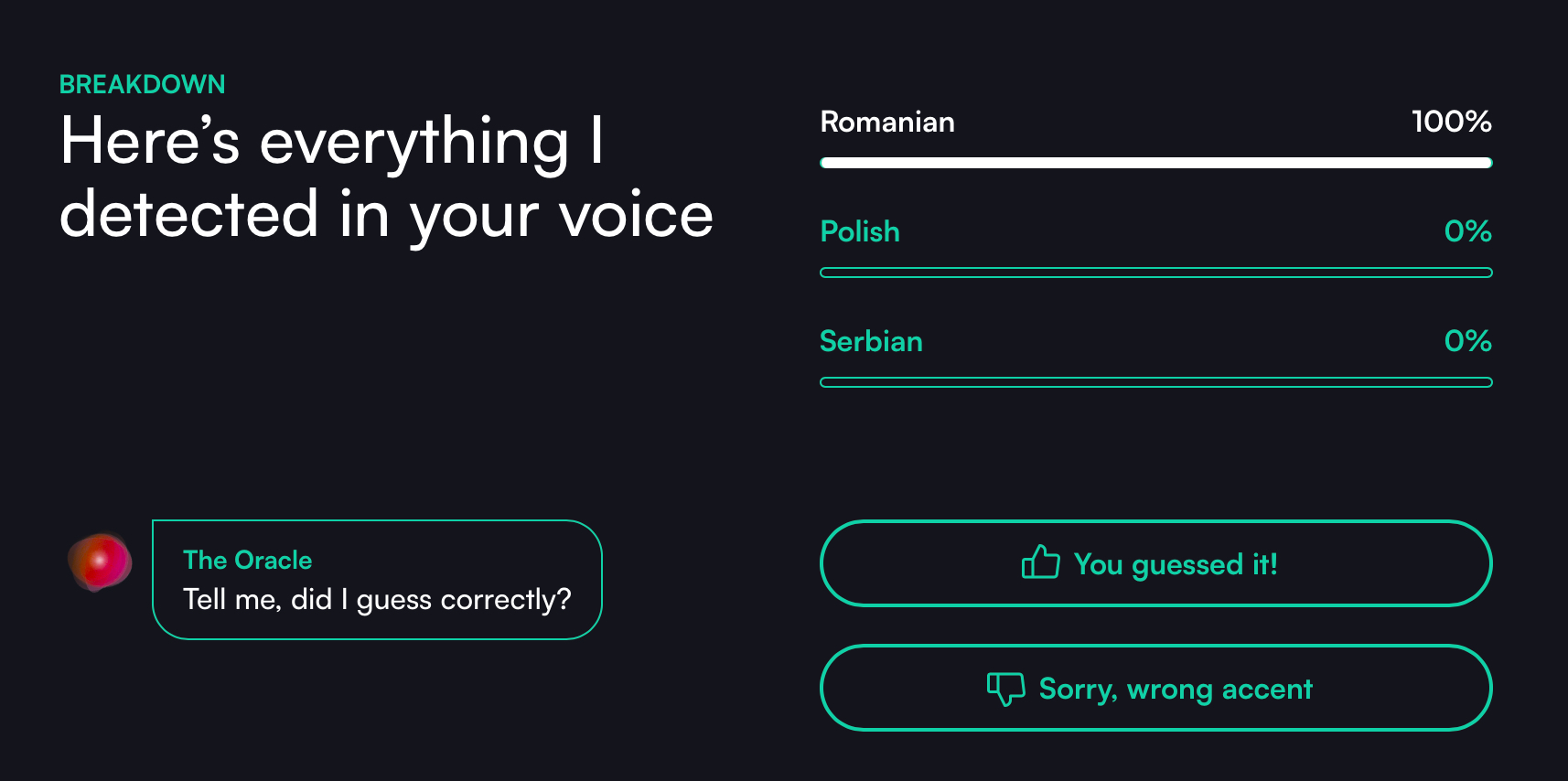The height and width of the screenshot is (781, 1568).
Task: Click the Polish 0% value
Action: (x=1467, y=231)
